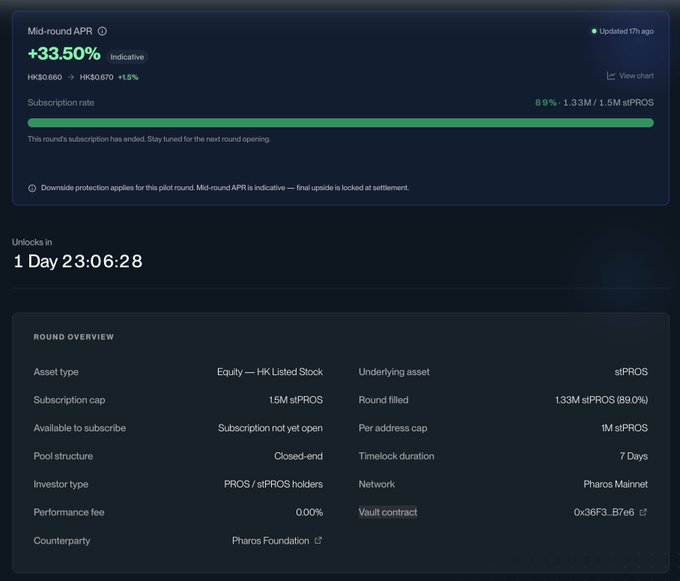680x581 pixels.
Task: Click the Network label
Action: (x=376, y=484)
